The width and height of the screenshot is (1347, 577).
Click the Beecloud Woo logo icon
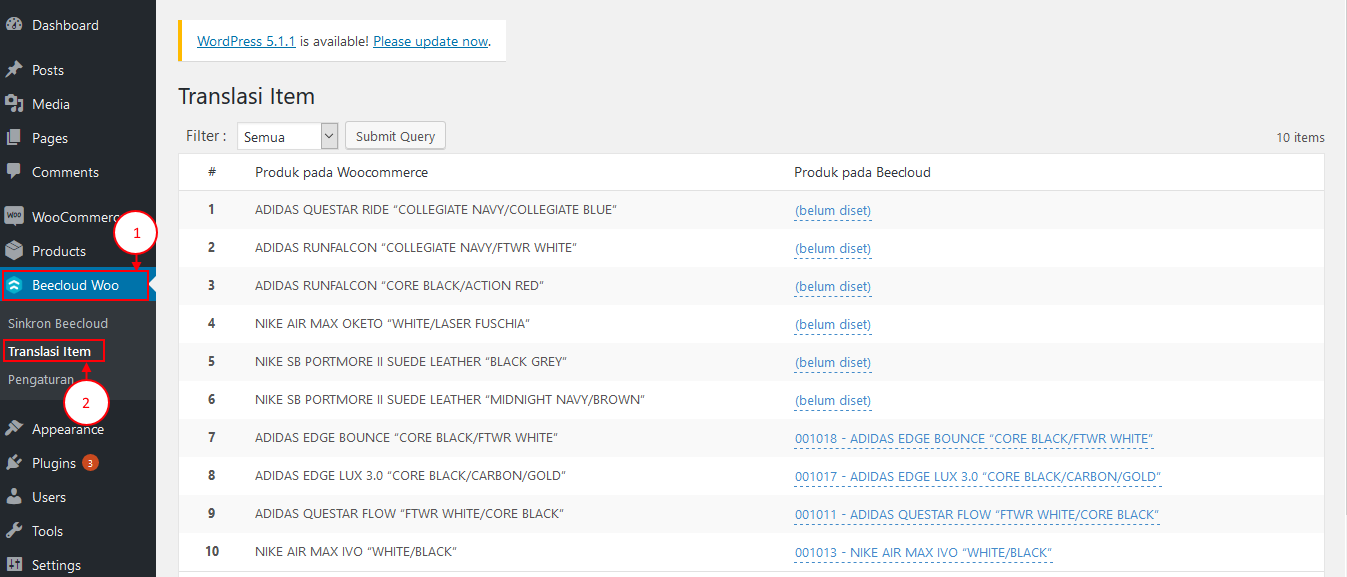click(x=14, y=285)
